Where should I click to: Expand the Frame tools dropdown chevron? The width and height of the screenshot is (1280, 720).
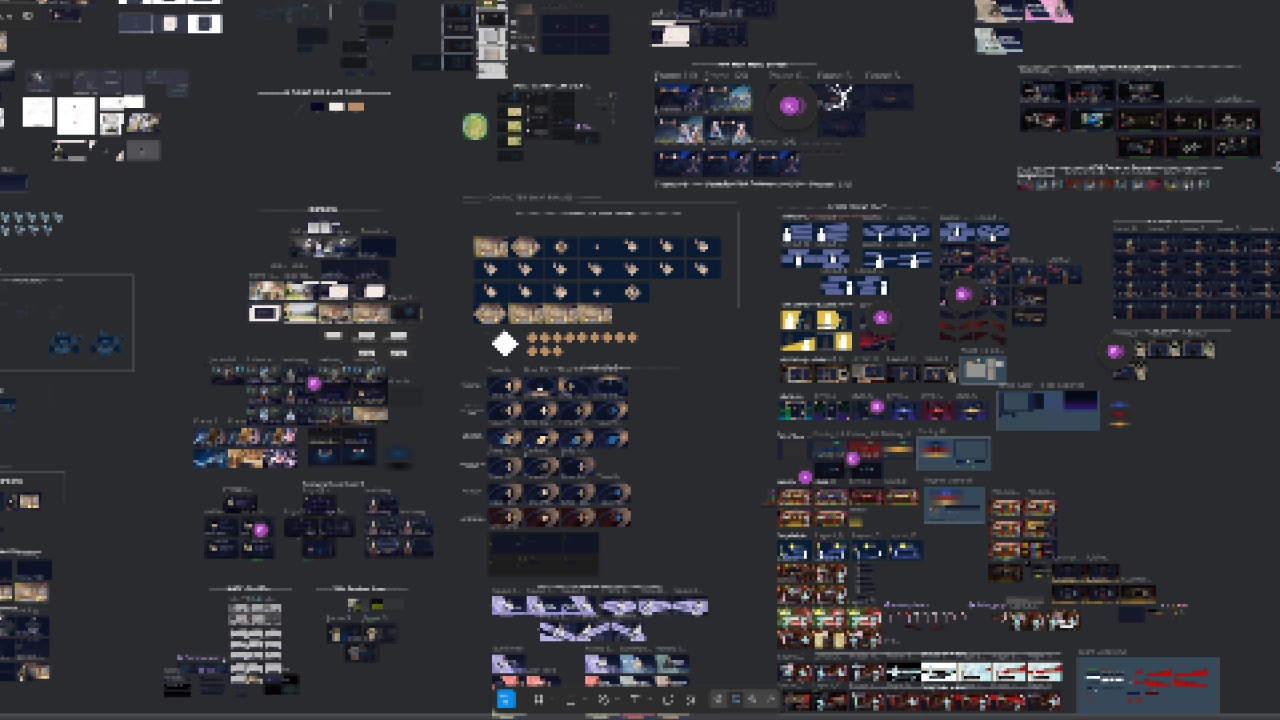553,700
